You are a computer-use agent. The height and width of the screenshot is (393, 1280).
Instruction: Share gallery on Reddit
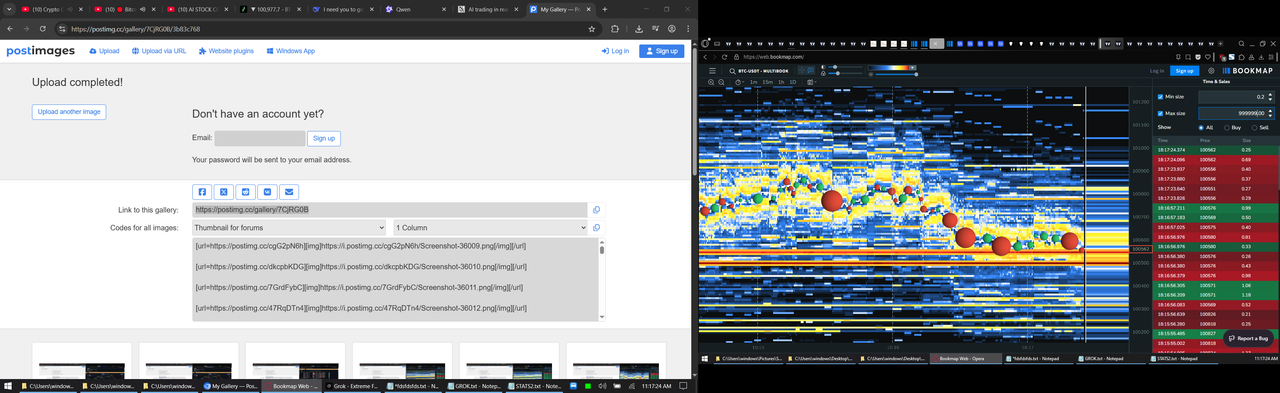pyautogui.click(x=246, y=192)
